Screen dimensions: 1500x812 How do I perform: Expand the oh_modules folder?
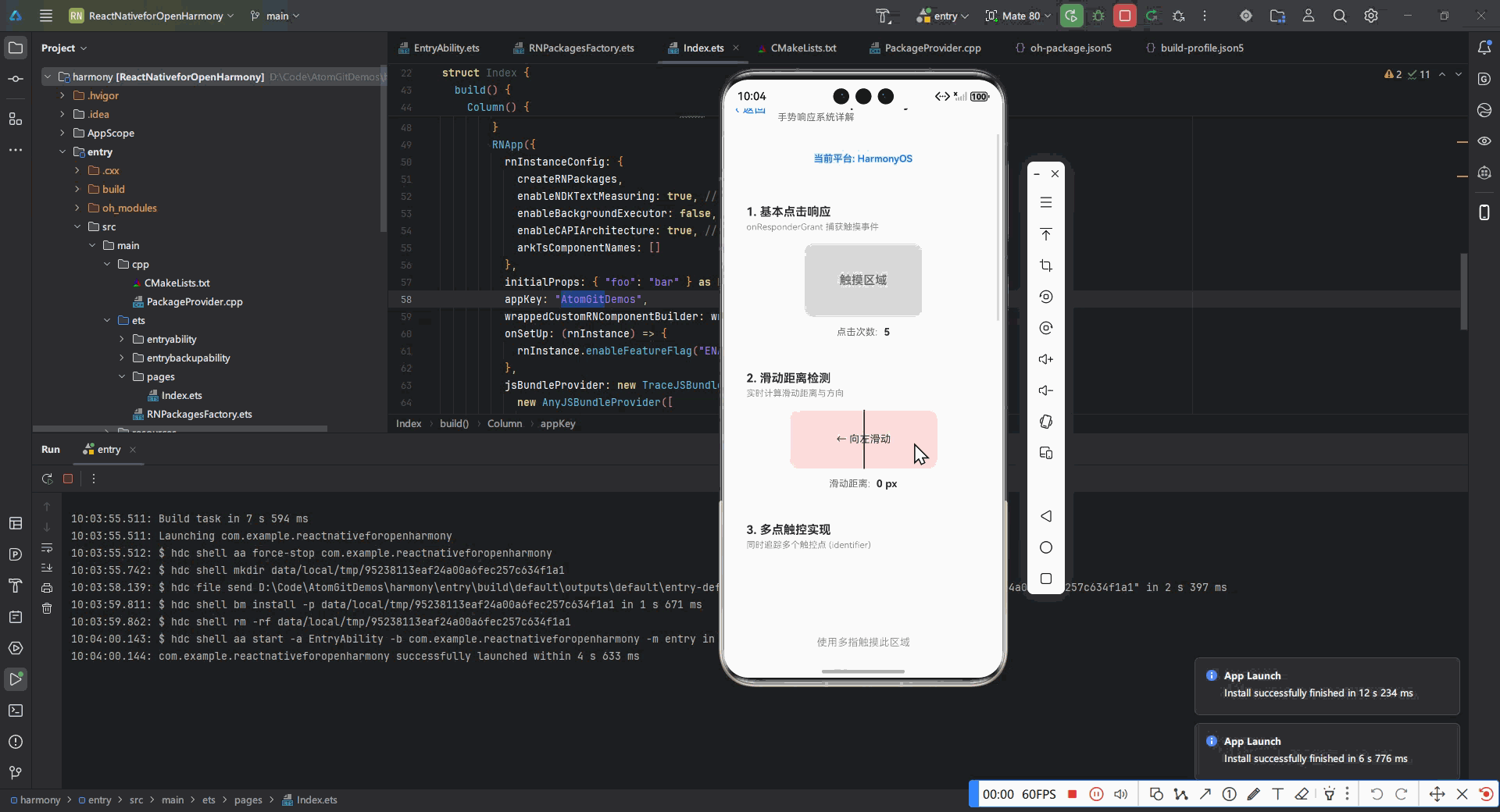coord(77,208)
